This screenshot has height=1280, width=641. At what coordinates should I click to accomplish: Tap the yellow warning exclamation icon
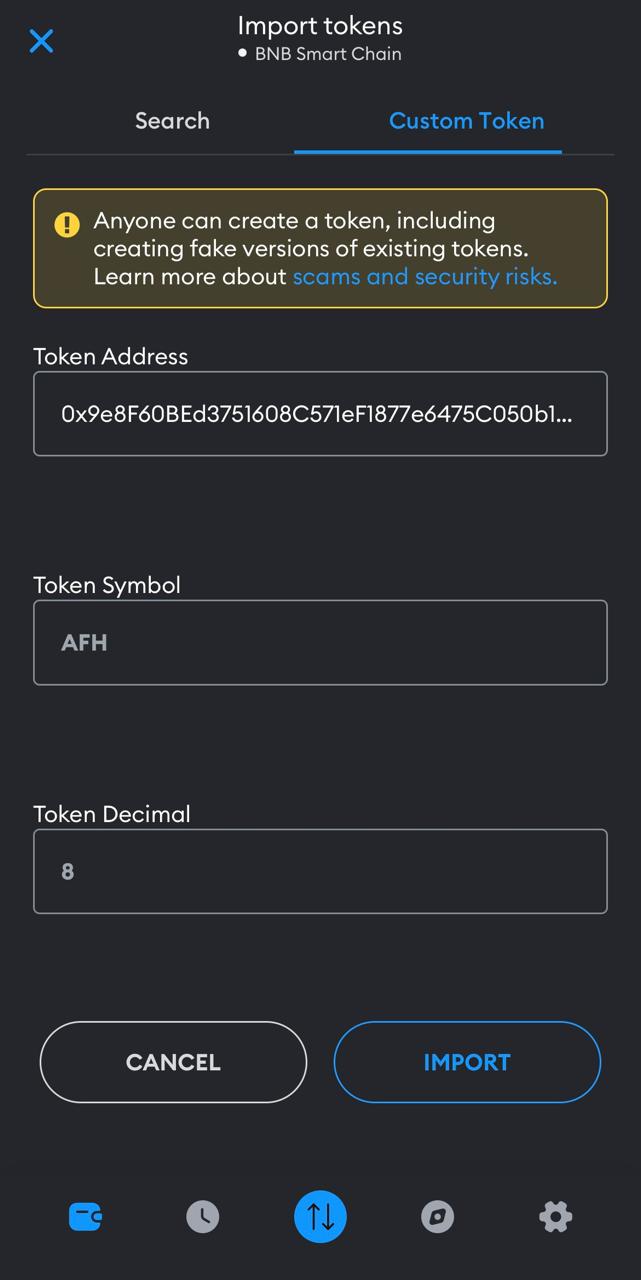(67, 224)
